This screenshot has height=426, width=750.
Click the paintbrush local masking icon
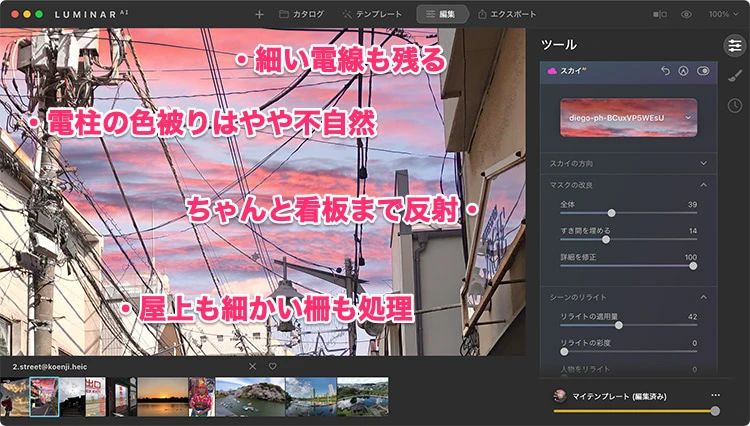[734, 75]
